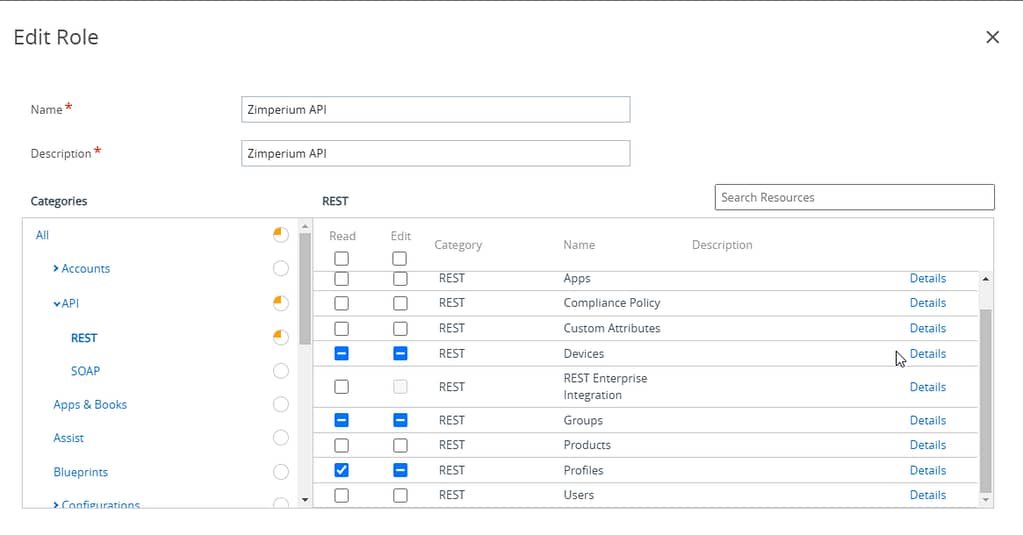Open Details for REST Enterprise Integration

(x=928, y=387)
